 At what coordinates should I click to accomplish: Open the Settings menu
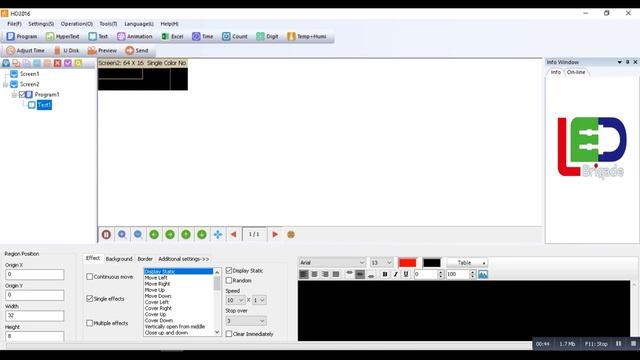point(41,24)
